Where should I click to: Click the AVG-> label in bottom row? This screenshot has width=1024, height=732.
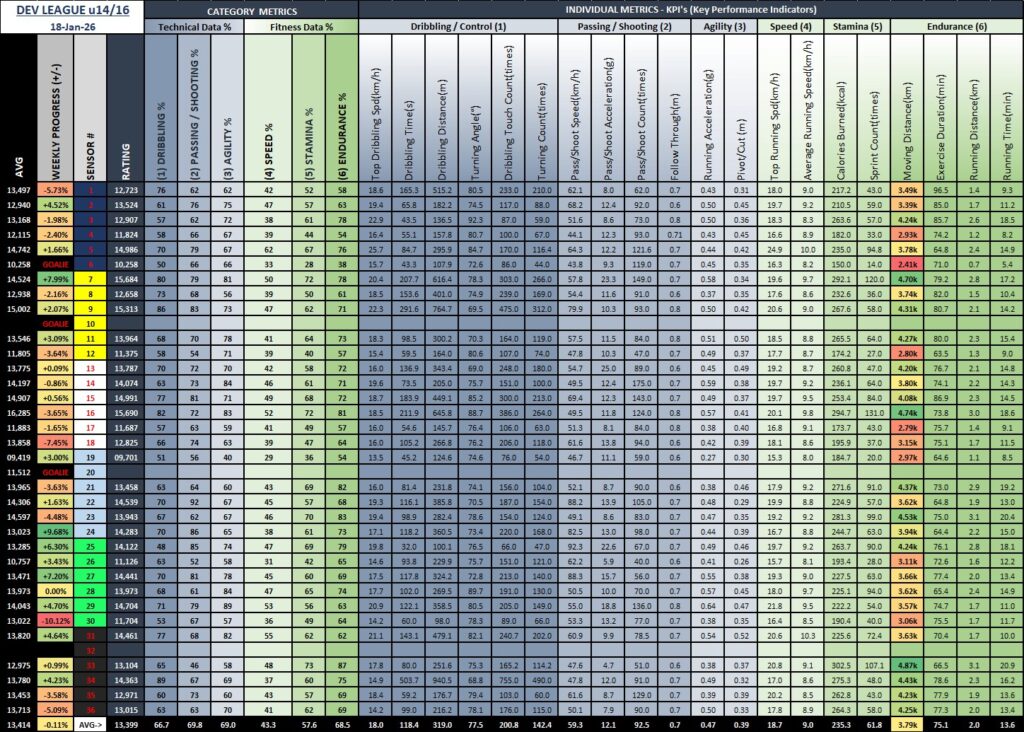coord(90,724)
